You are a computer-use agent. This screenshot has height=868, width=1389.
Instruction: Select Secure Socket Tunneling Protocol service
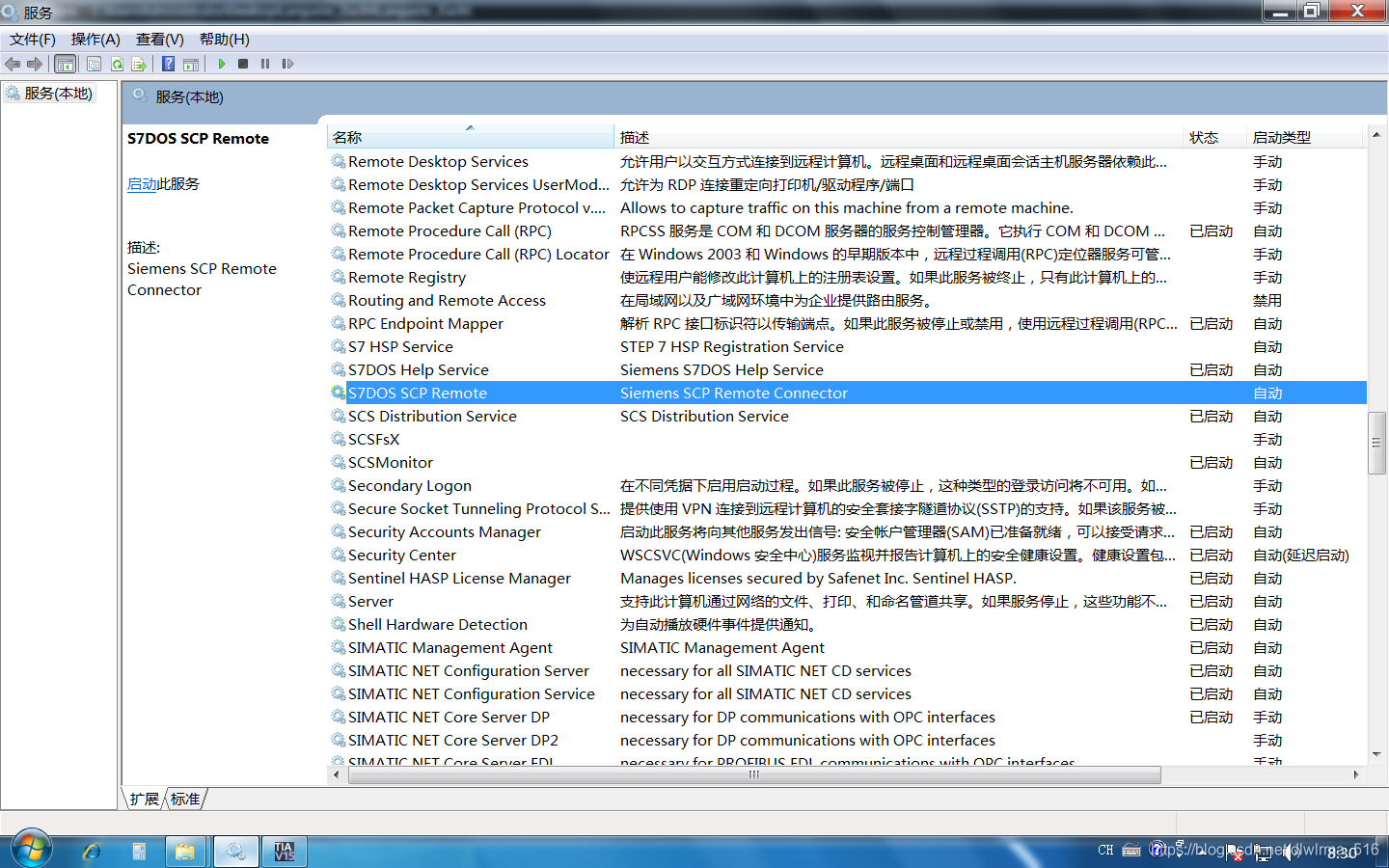(478, 509)
